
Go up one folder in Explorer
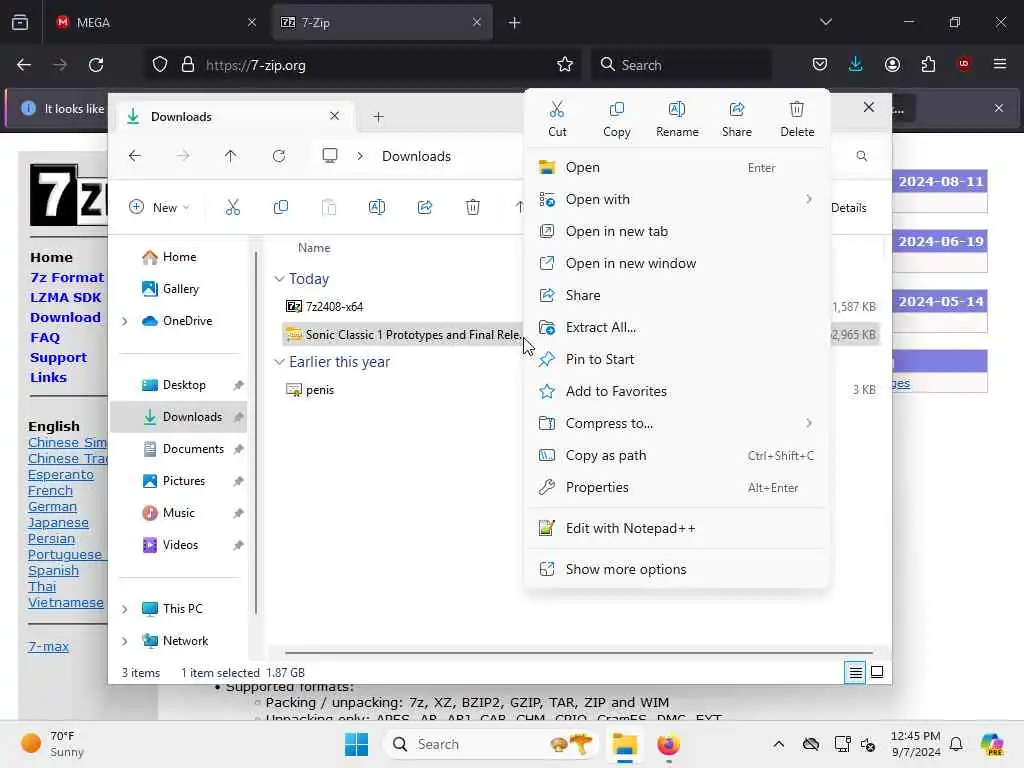tap(231, 156)
